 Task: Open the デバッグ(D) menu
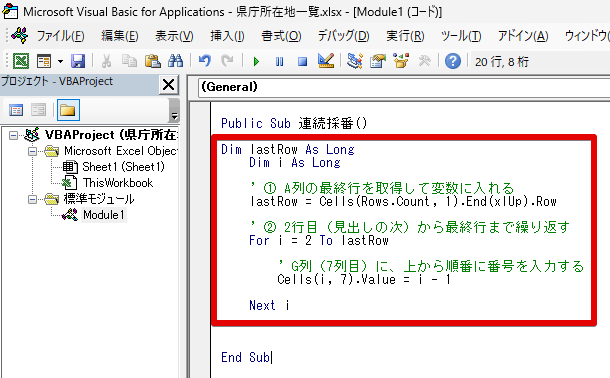coord(344,36)
